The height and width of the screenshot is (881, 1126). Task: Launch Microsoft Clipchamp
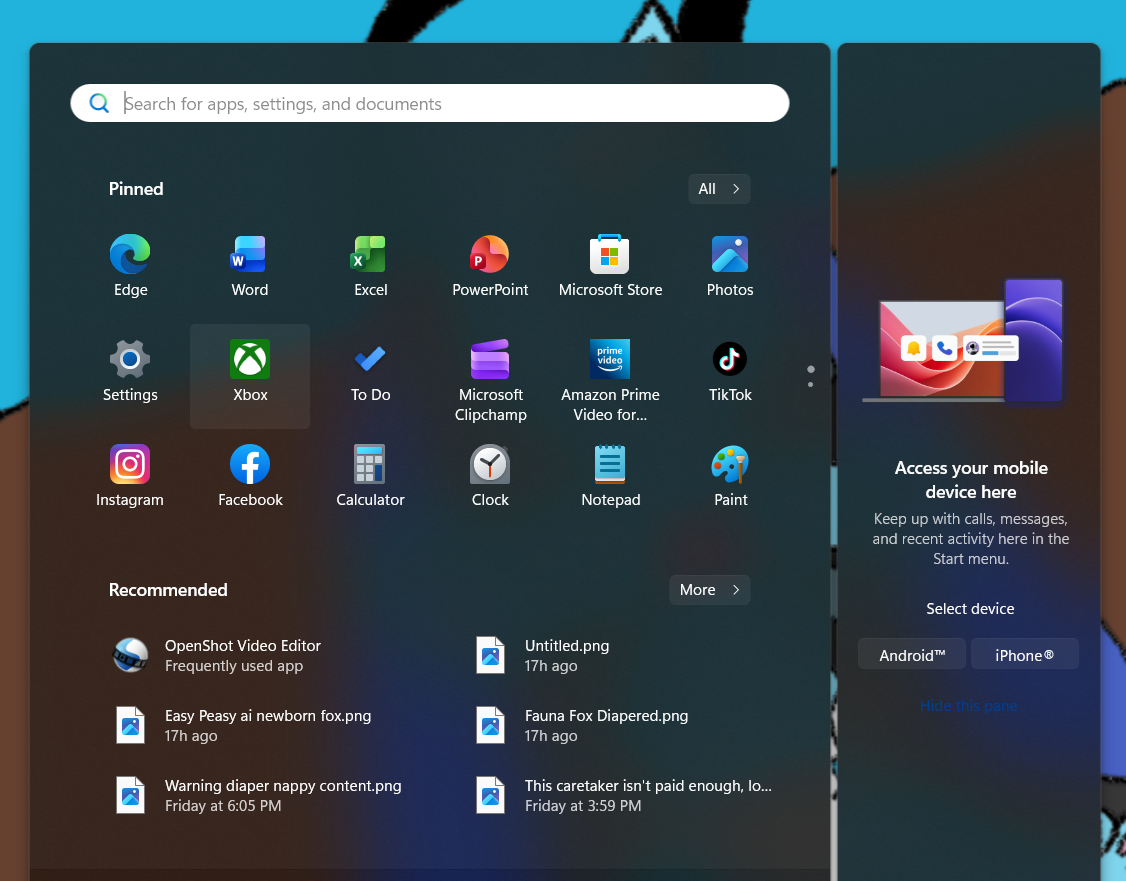[490, 360]
